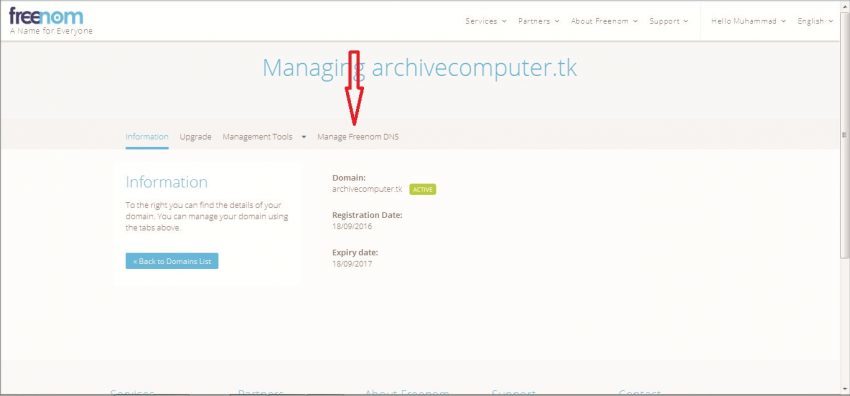
Task: Open the About Freenom menu
Action: pyautogui.click(x=604, y=21)
